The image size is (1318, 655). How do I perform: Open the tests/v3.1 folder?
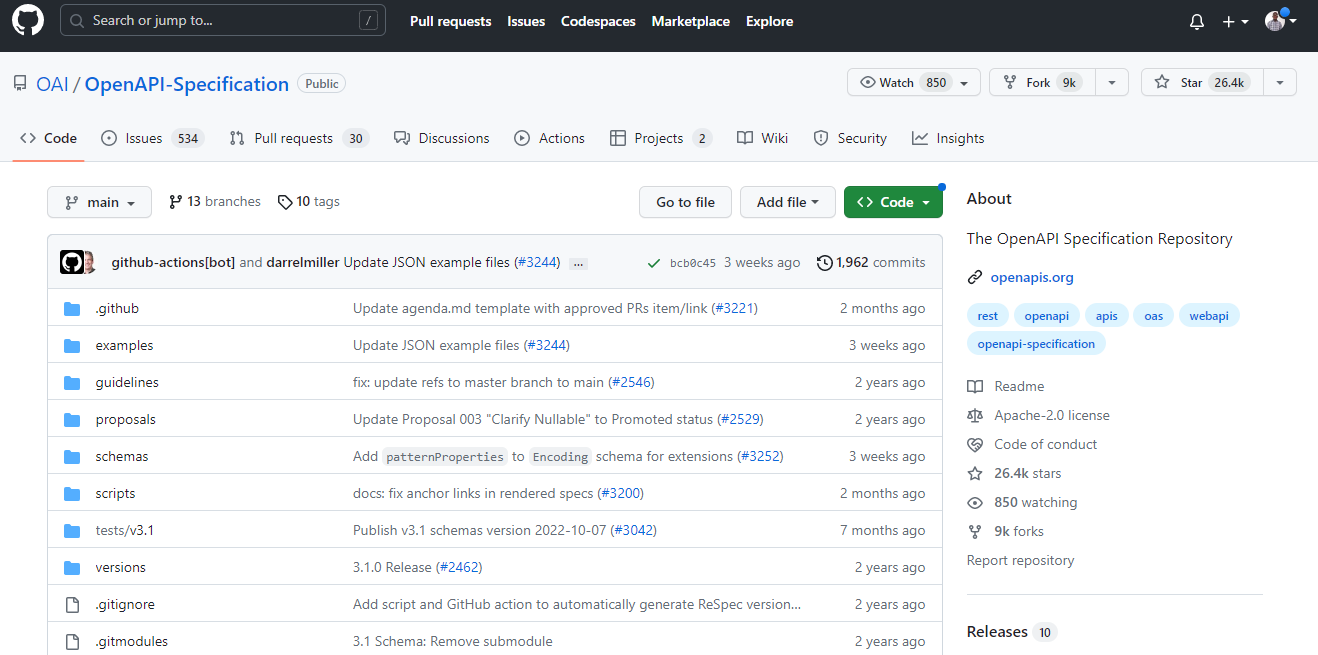[124, 530]
